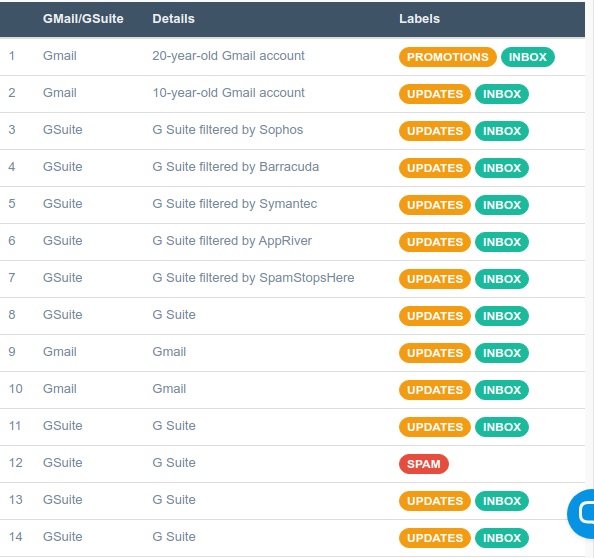Click the Details column header
594x558 pixels.
173,19
